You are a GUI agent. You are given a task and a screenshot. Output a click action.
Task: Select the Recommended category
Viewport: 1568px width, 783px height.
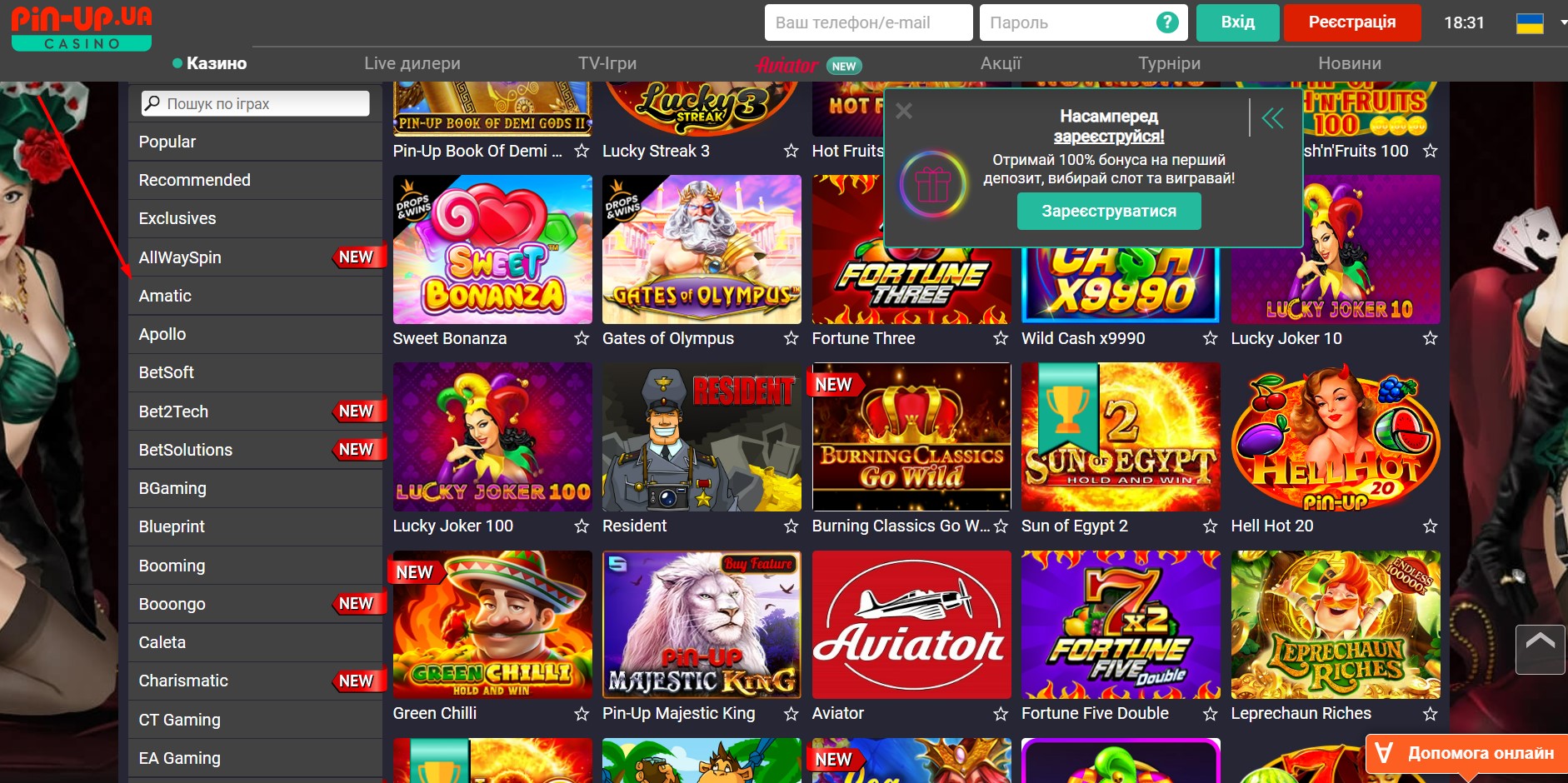point(256,180)
